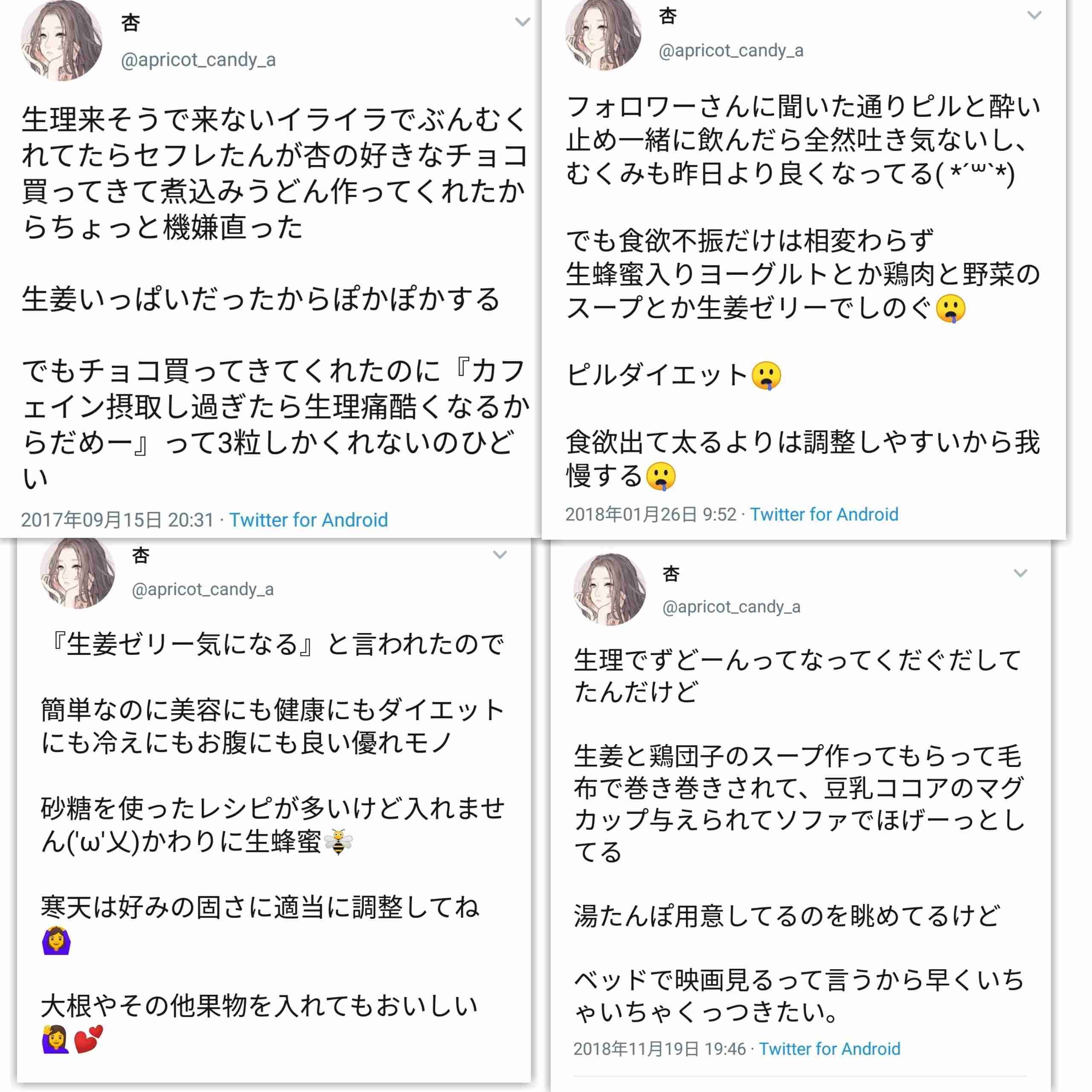Select the bottom-right tweet's profile avatar

tap(609, 589)
